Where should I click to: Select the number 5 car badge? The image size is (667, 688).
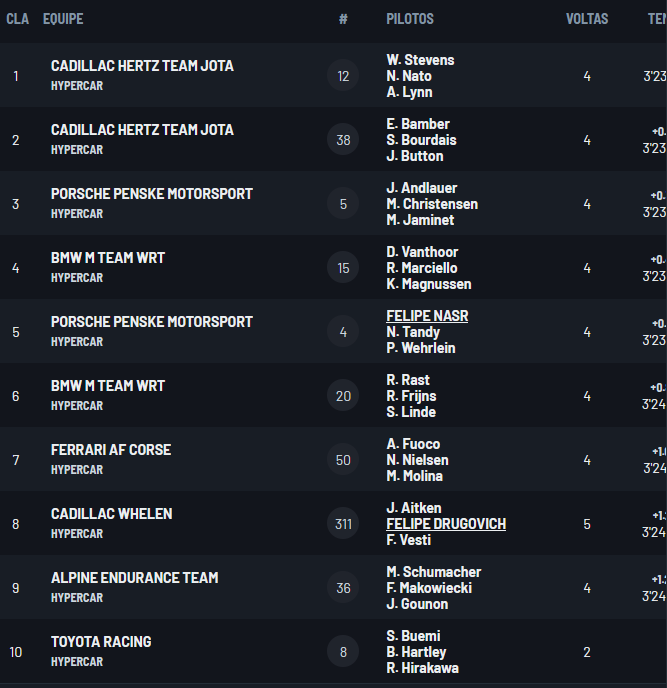pos(343,204)
